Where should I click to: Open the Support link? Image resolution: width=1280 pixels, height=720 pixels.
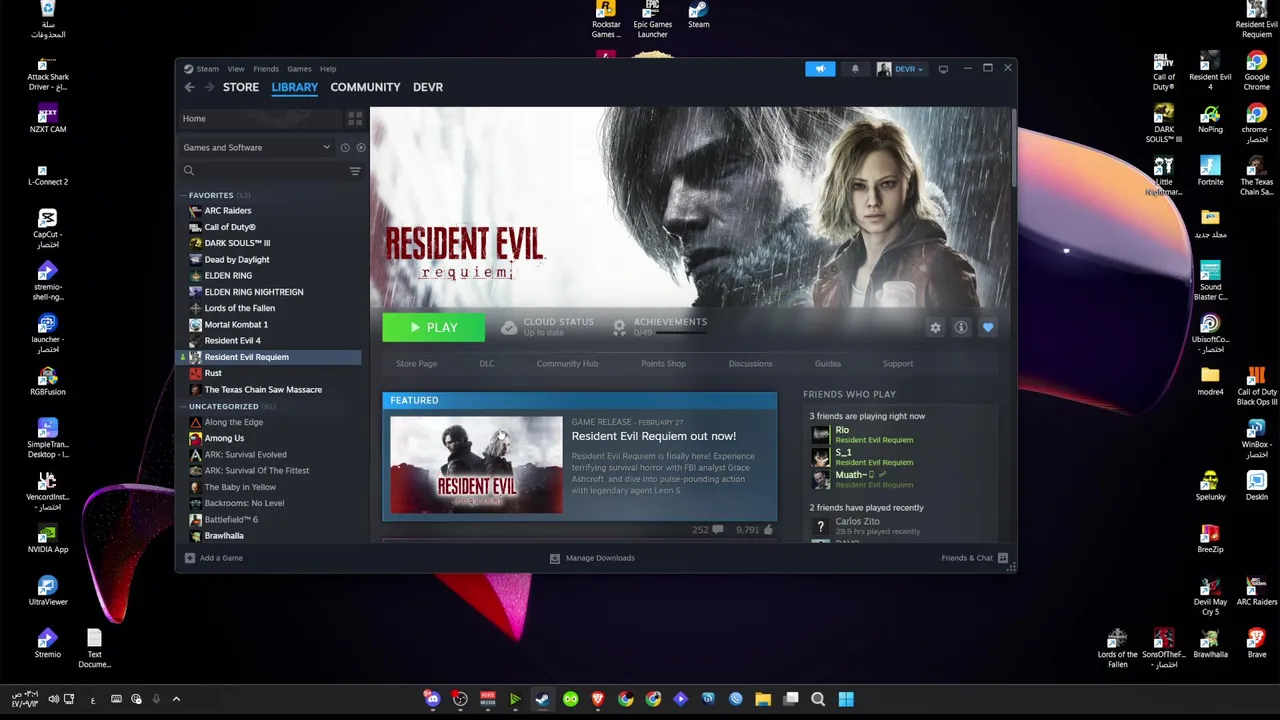(898, 364)
